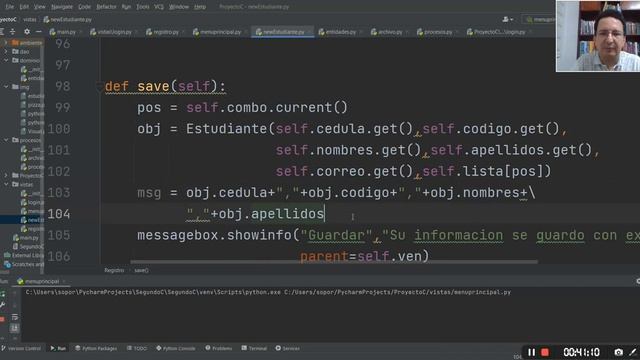
Task: Open the Tools menu
Action: pyautogui.click(x=142, y=7)
